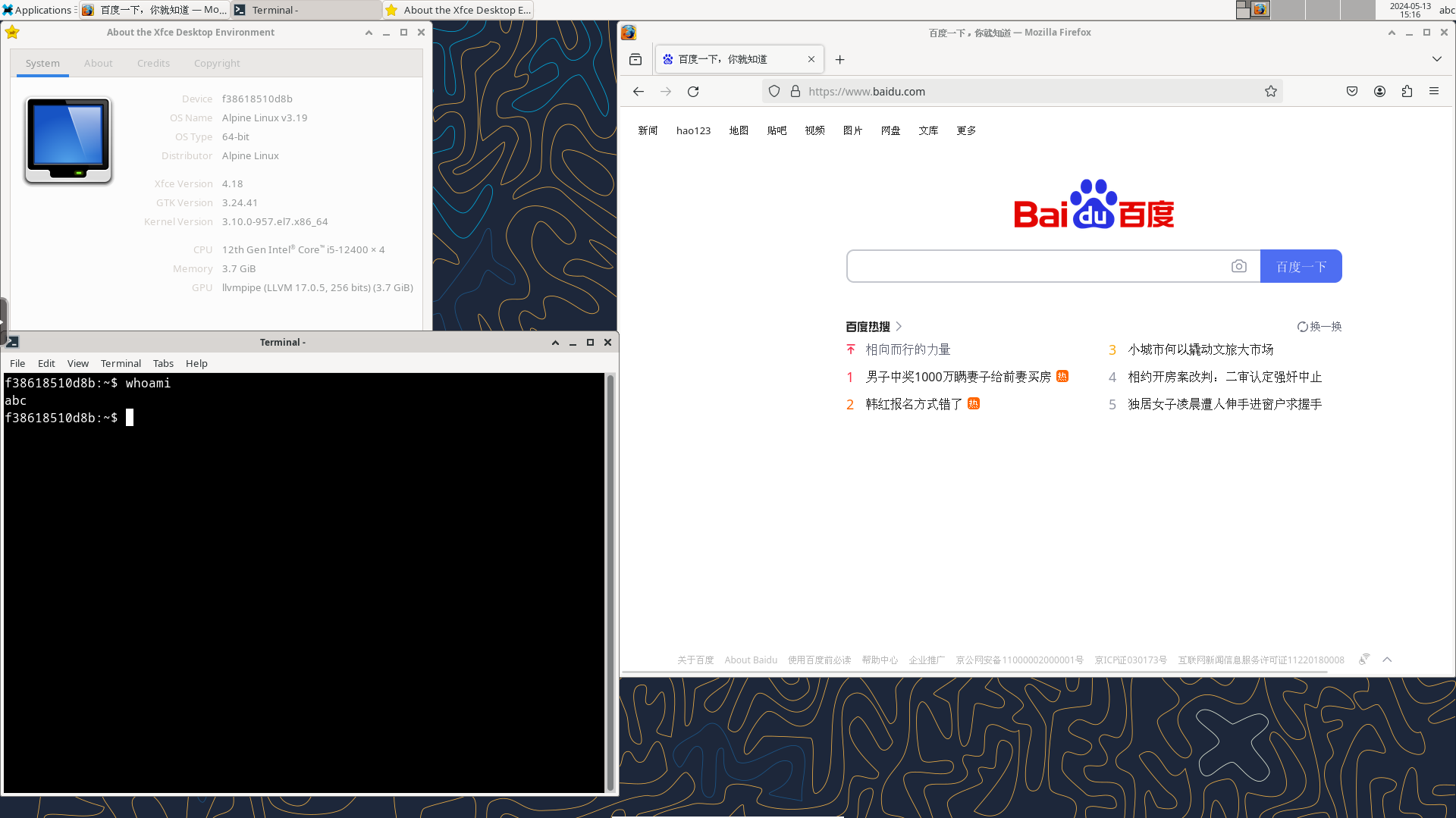Open the hao123 link
This screenshot has width=1456, height=818.
(693, 130)
